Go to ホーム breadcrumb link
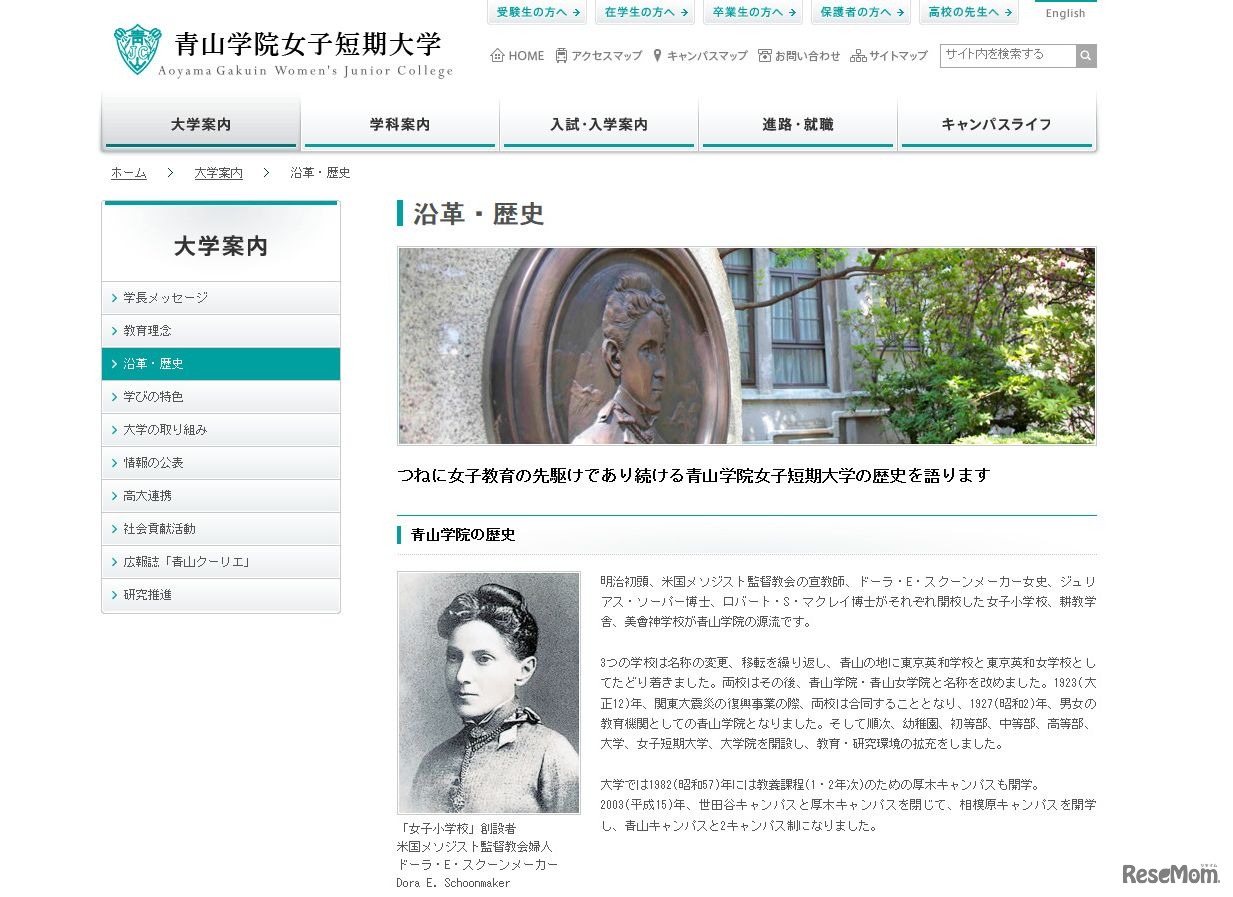 coord(129,173)
